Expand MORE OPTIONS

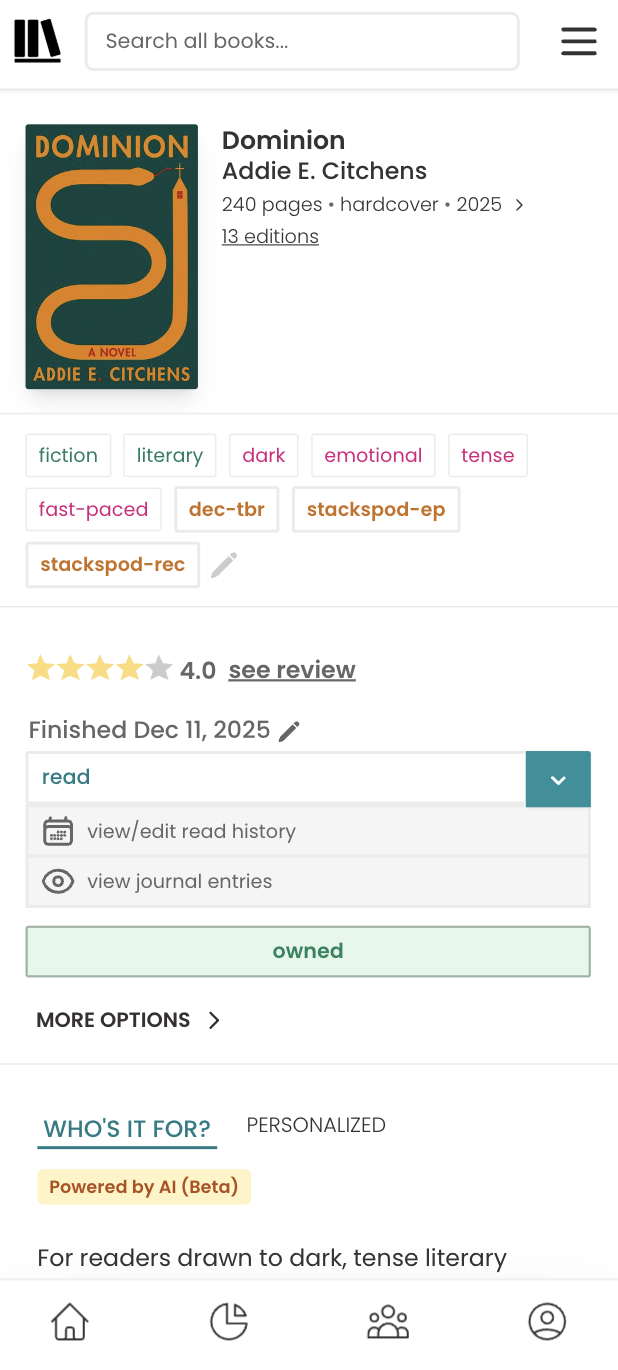click(x=113, y=1020)
